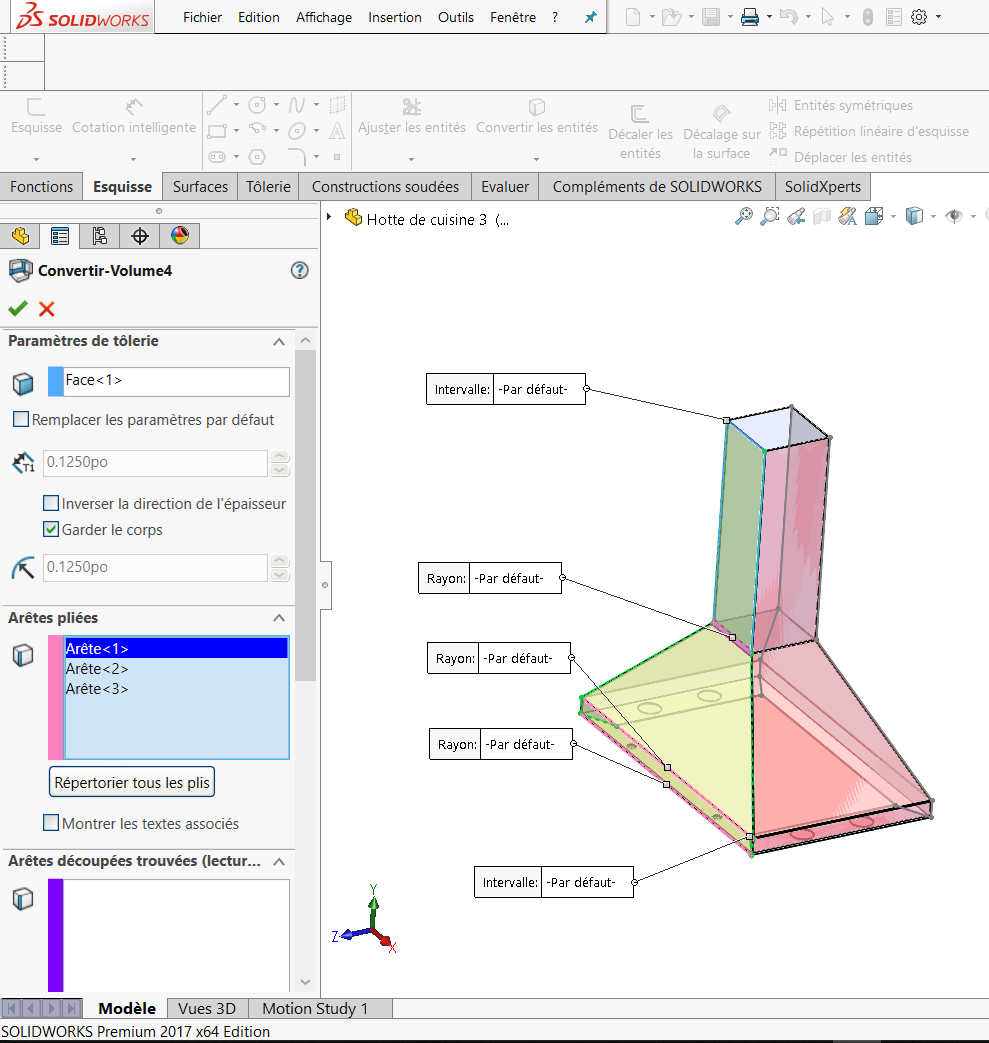989x1043 pixels.
Task: Click the print icon in top toolbar
Action: pyautogui.click(x=749, y=17)
